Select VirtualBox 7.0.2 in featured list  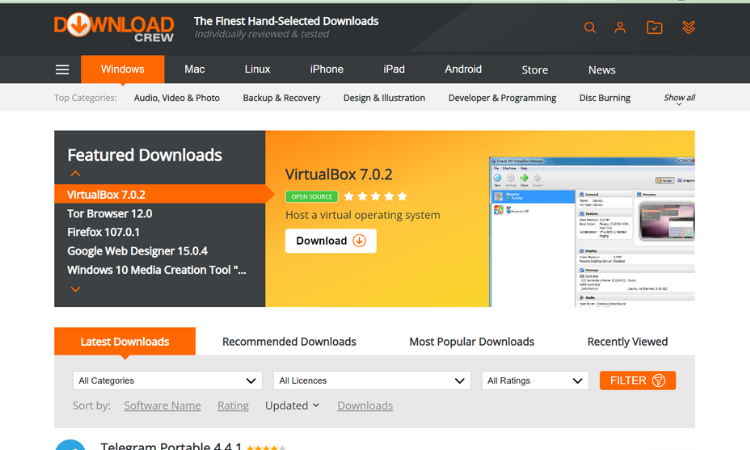point(160,194)
